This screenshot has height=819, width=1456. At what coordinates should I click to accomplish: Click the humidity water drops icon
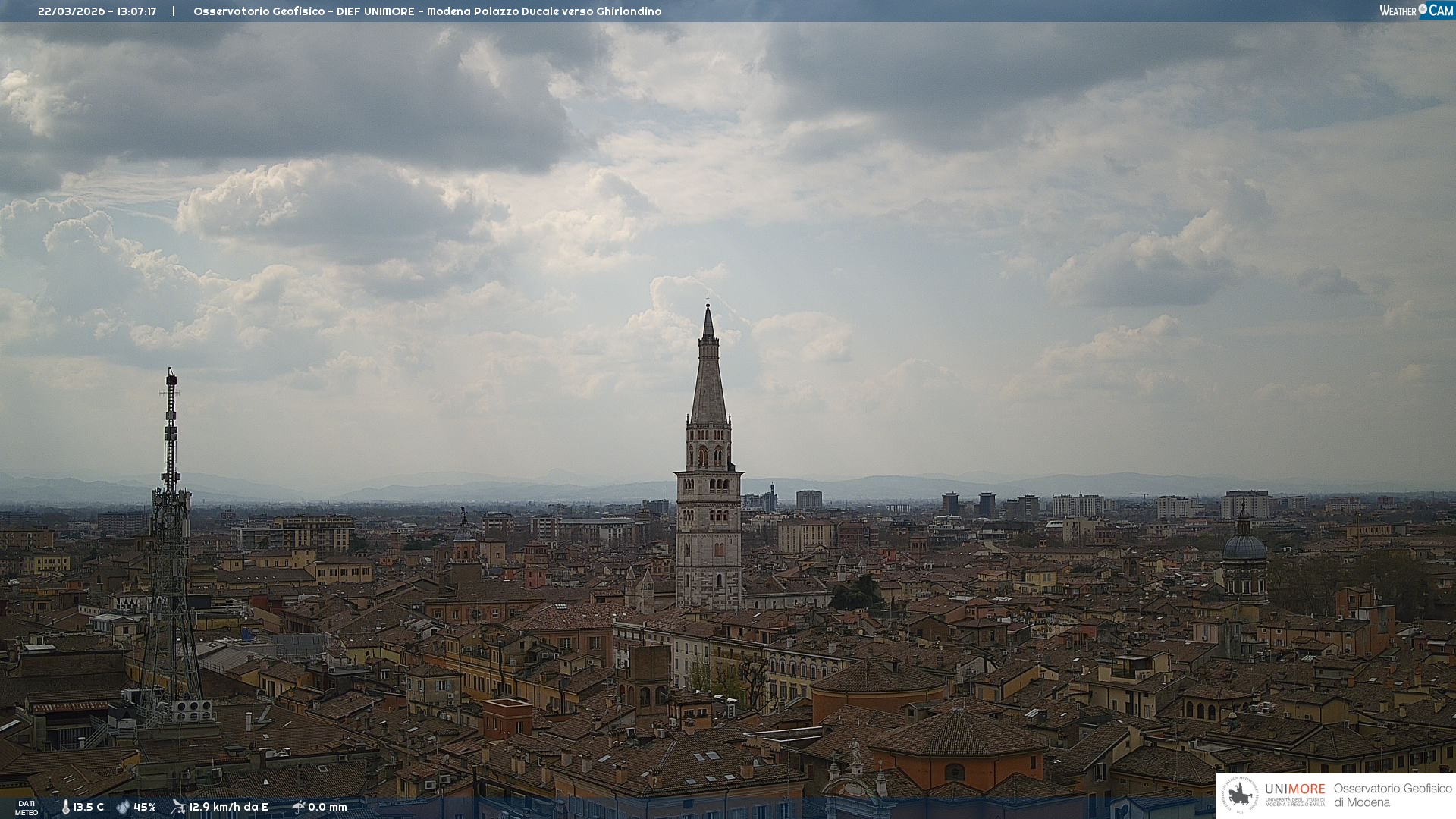point(123,808)
